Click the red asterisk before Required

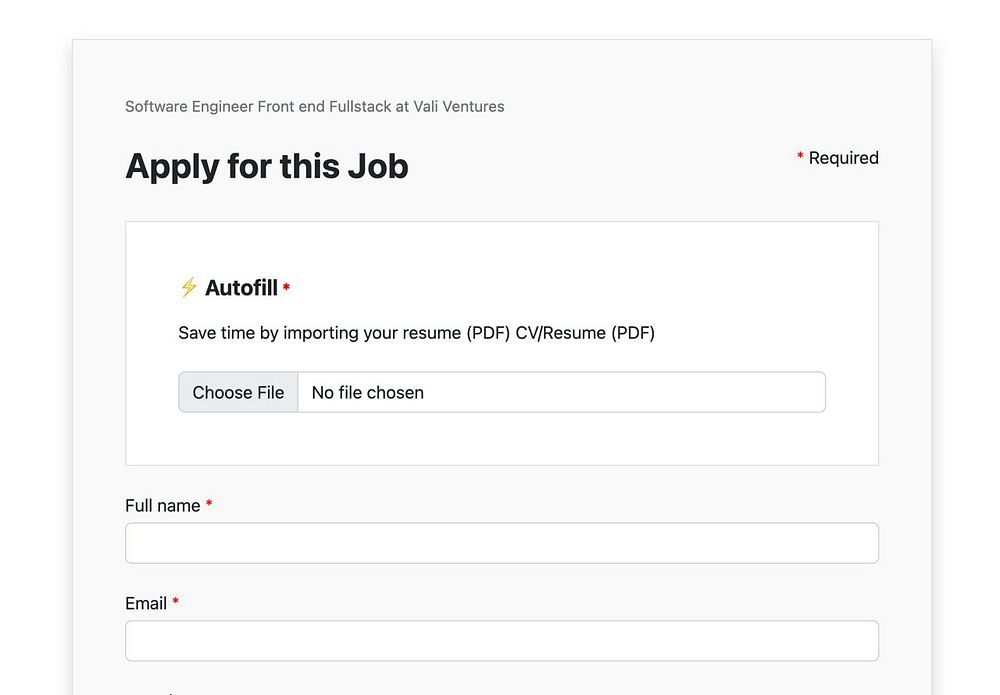point(800,157)
